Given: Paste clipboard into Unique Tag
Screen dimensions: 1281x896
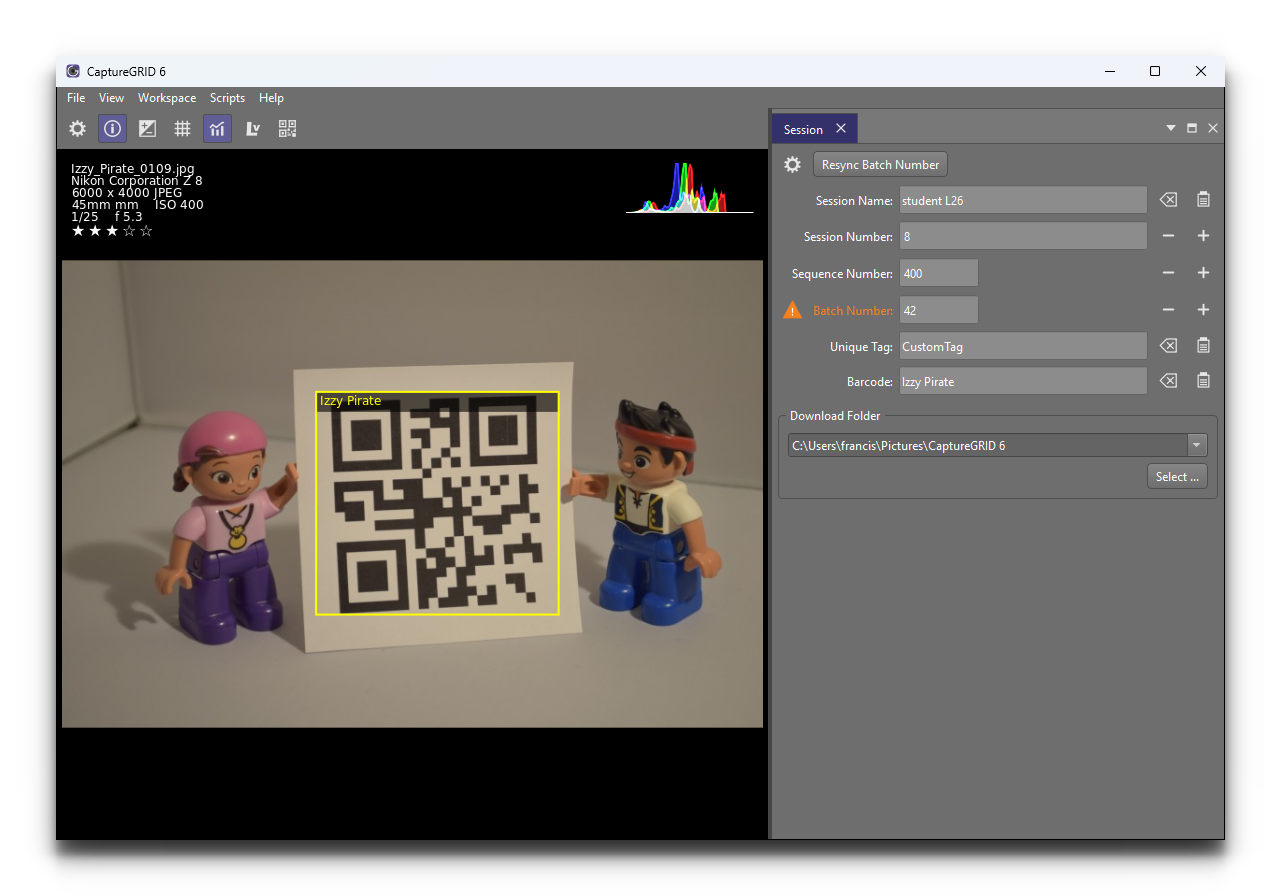Looking at the screenshot, I should point(1203,346).
